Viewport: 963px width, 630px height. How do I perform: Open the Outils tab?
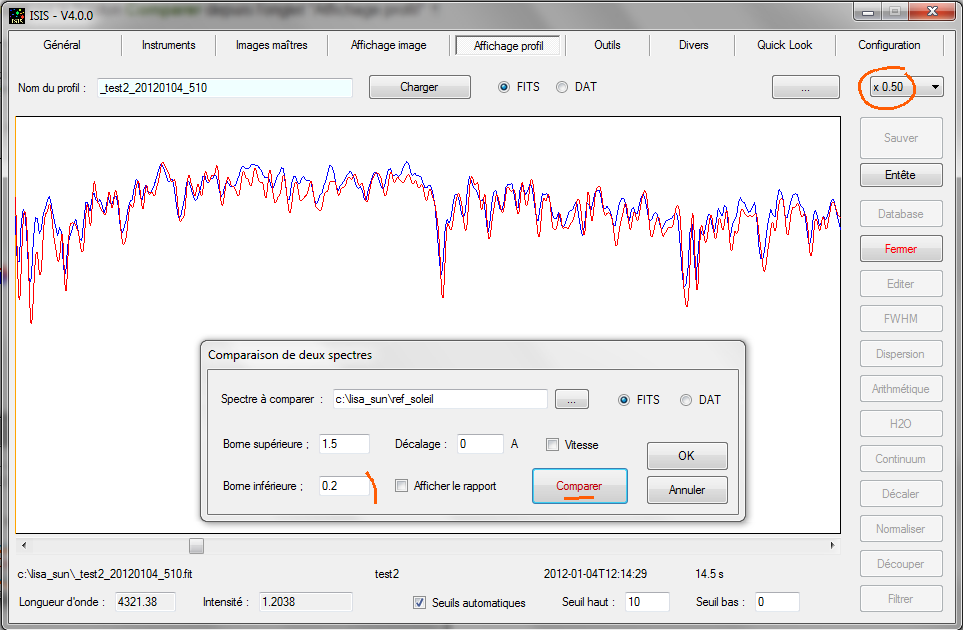[607, 45]
